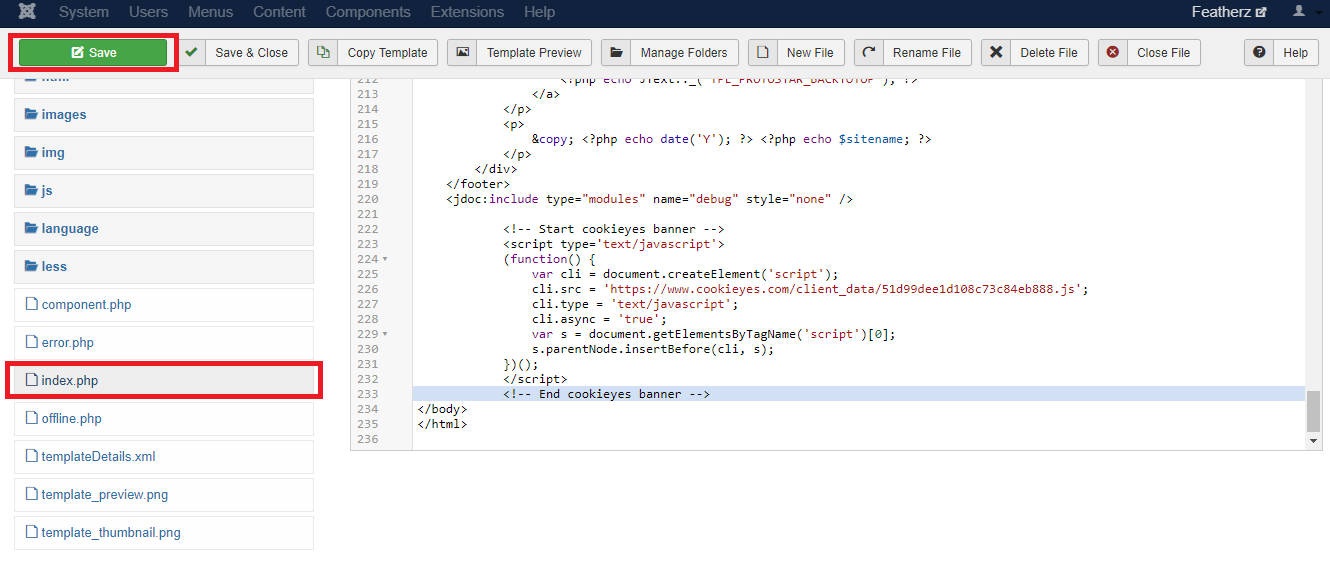
Task: Open component.php in the file tree
Action: (x=164, y=305)
